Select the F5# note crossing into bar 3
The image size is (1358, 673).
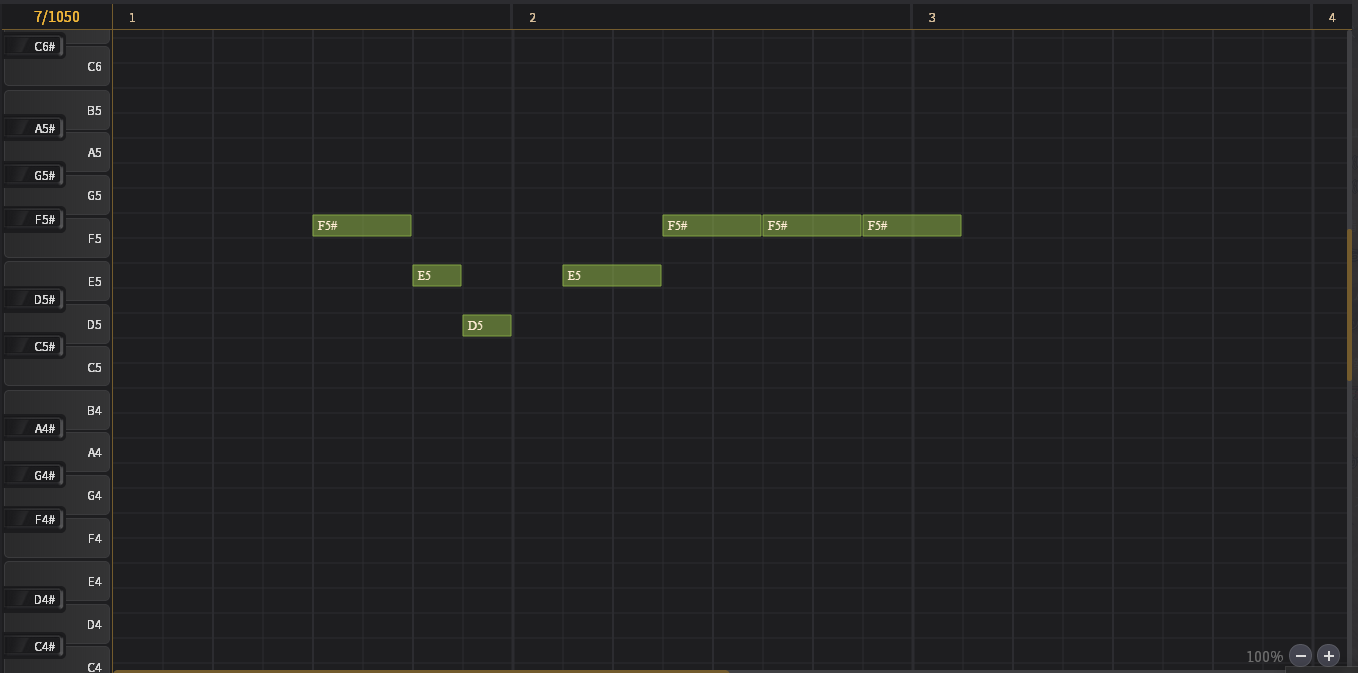[911, 226]
